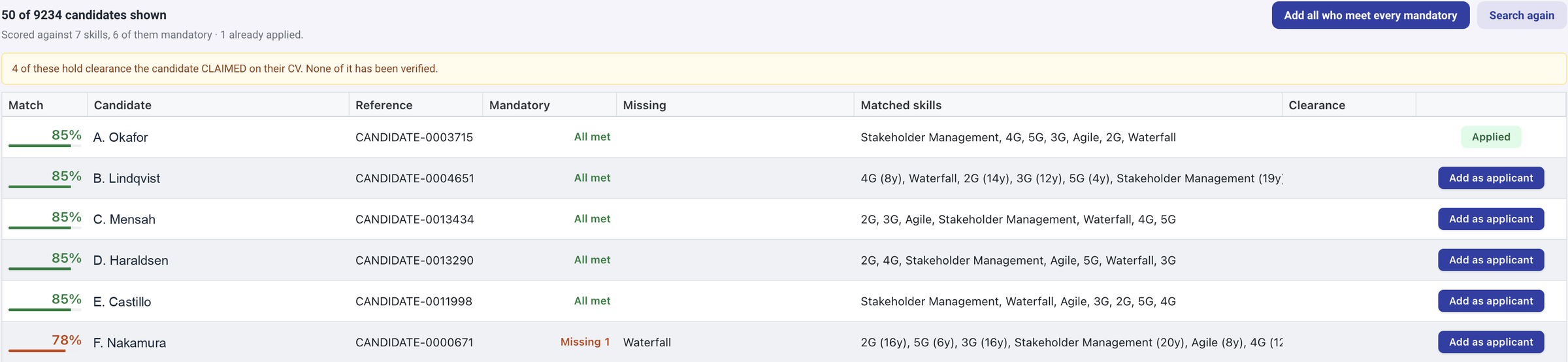The width and height of the screenshot is (1568, 362).
Task: Click the Missing column header
Action: click(735, 105)
